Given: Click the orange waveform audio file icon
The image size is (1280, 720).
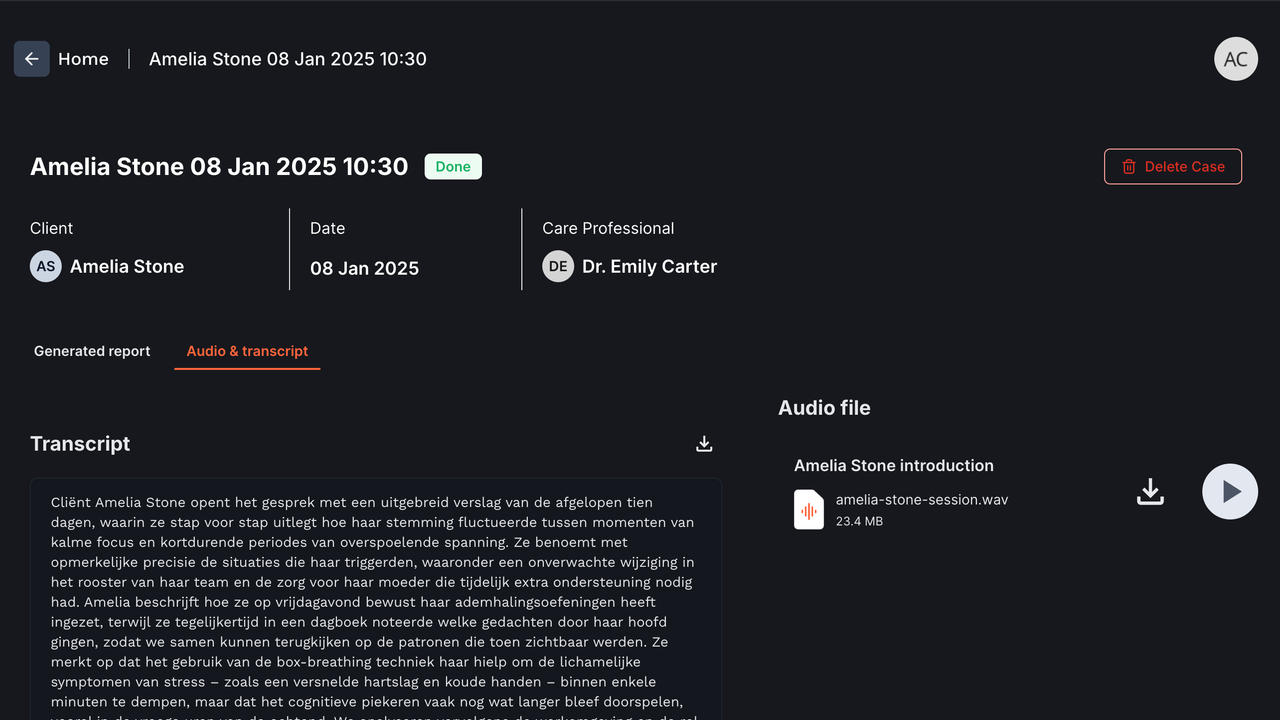Looking at the screenshot, I should (x=809, y=510).
